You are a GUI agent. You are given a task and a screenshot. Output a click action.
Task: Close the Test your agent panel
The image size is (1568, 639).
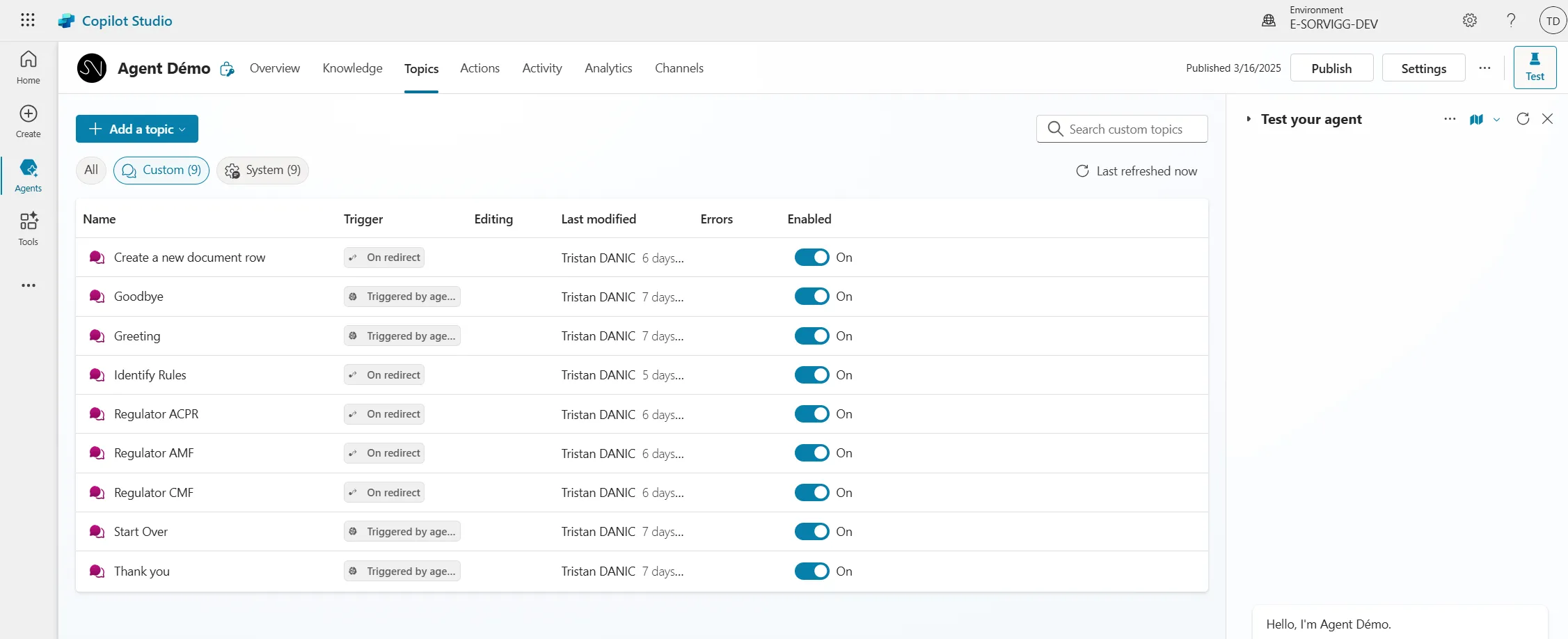pyautogui.click(x=1547, y=119)
